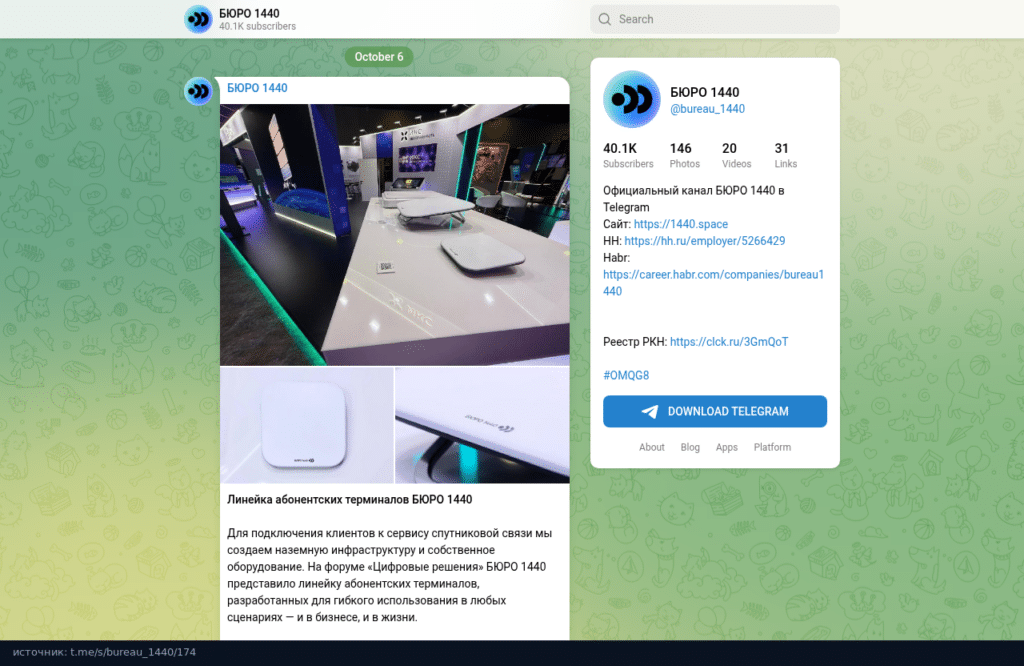Focus the Search input field

pyautogui.click(x=714, y=20)
